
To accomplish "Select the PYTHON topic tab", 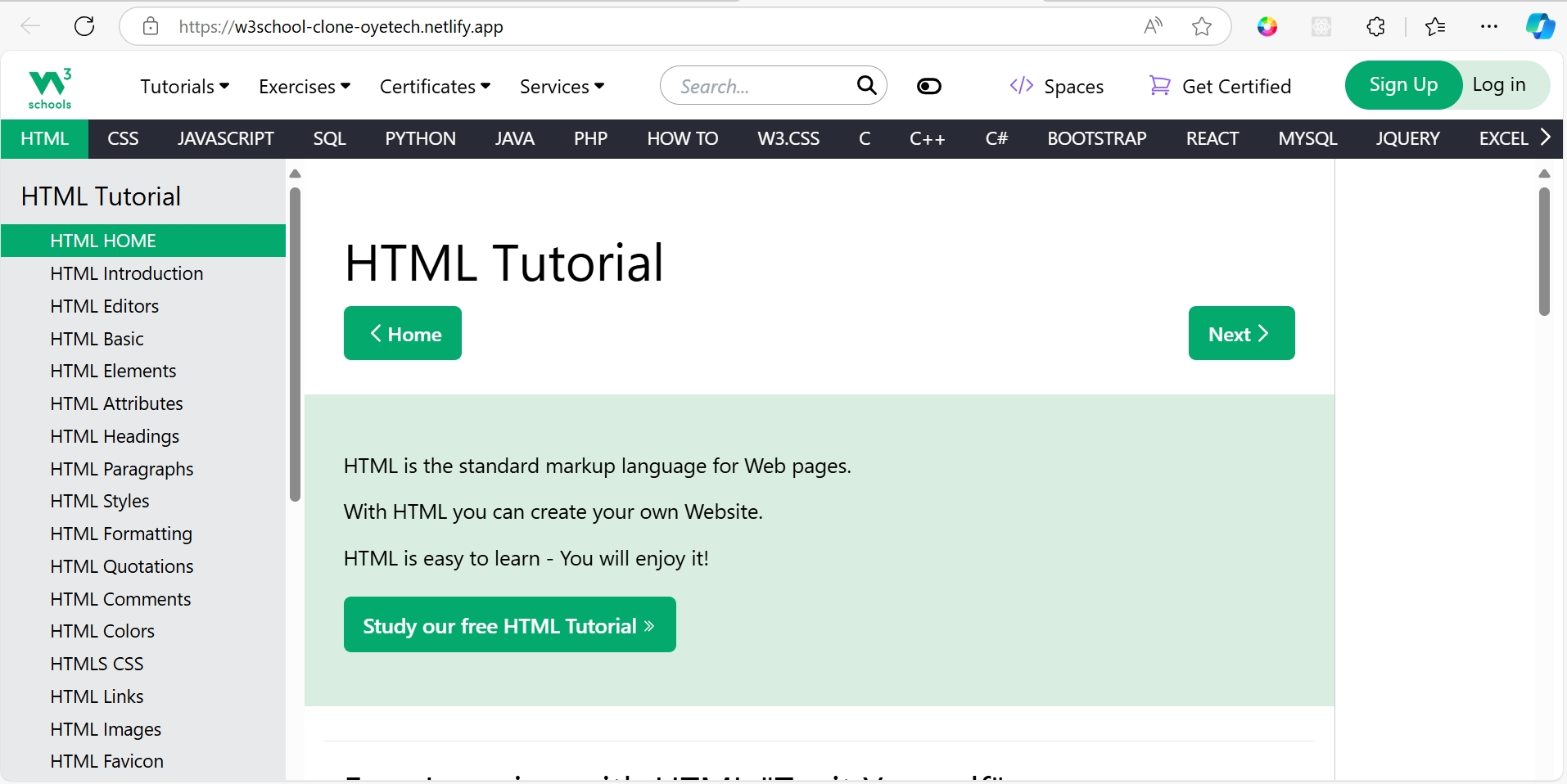I will point(420,138).
